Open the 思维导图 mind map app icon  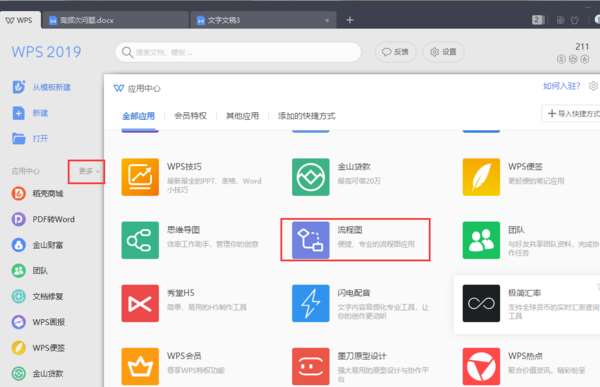(140, 240)
